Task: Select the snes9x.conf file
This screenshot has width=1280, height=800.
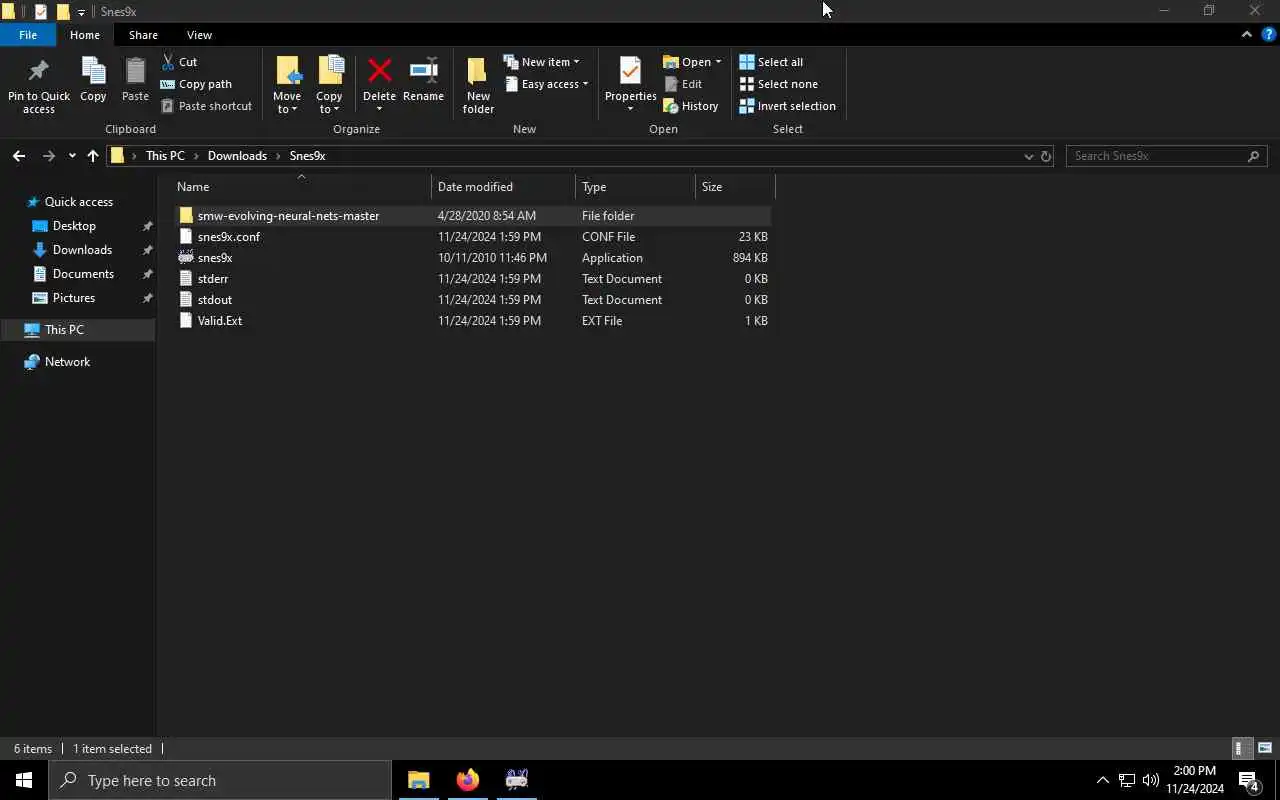Action: (x=471, y=237)
